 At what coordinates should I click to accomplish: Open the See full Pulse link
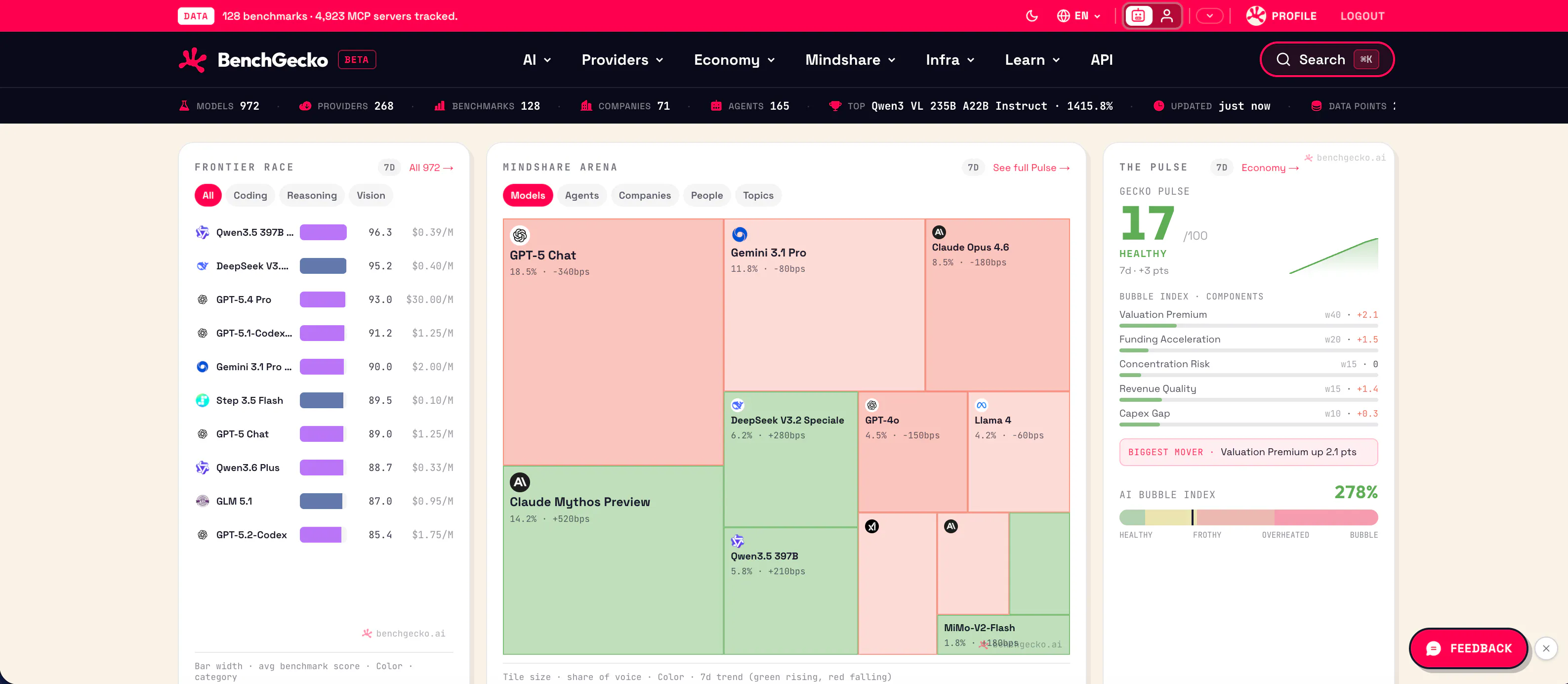click(1031, 168)
